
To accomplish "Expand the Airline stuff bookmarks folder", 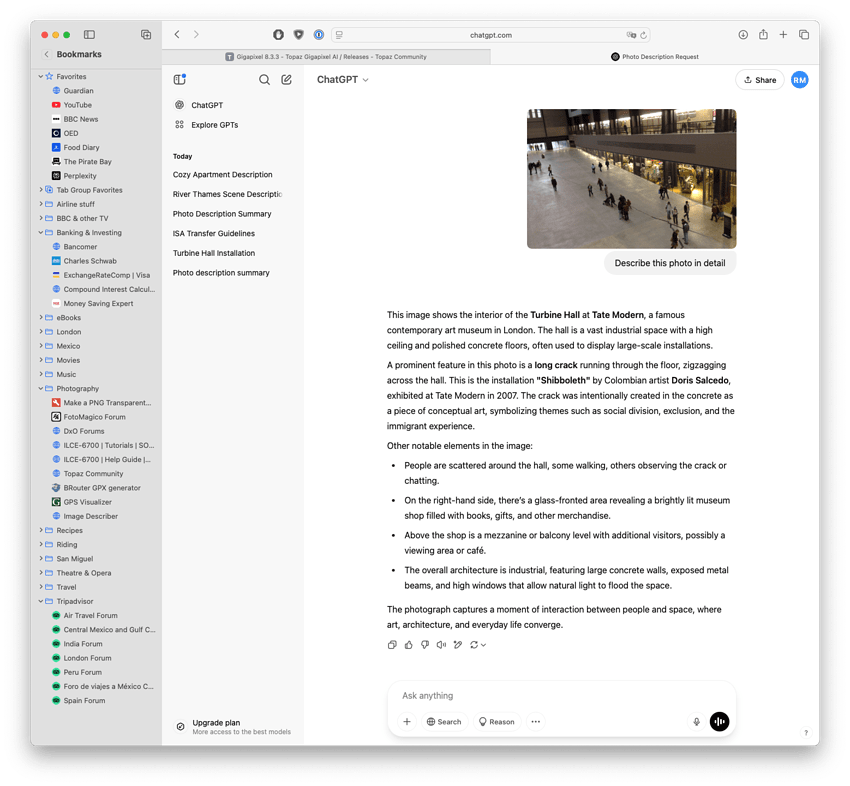I will coord(41,204).
